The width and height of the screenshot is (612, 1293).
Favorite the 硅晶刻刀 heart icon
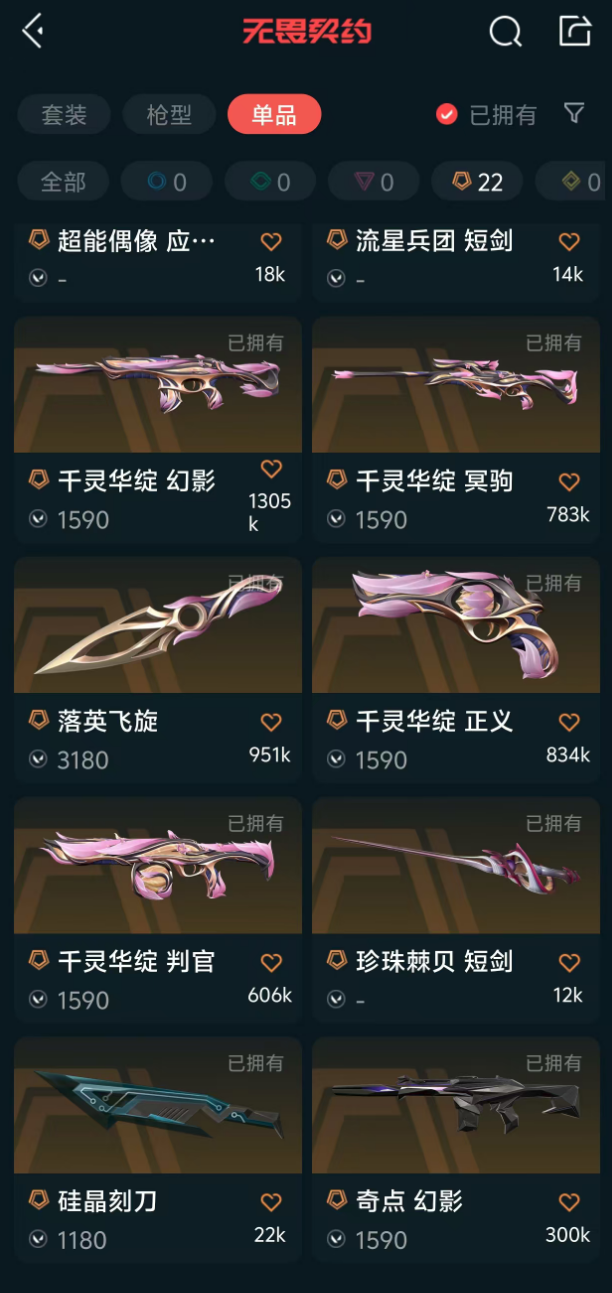click(271, 1202)
